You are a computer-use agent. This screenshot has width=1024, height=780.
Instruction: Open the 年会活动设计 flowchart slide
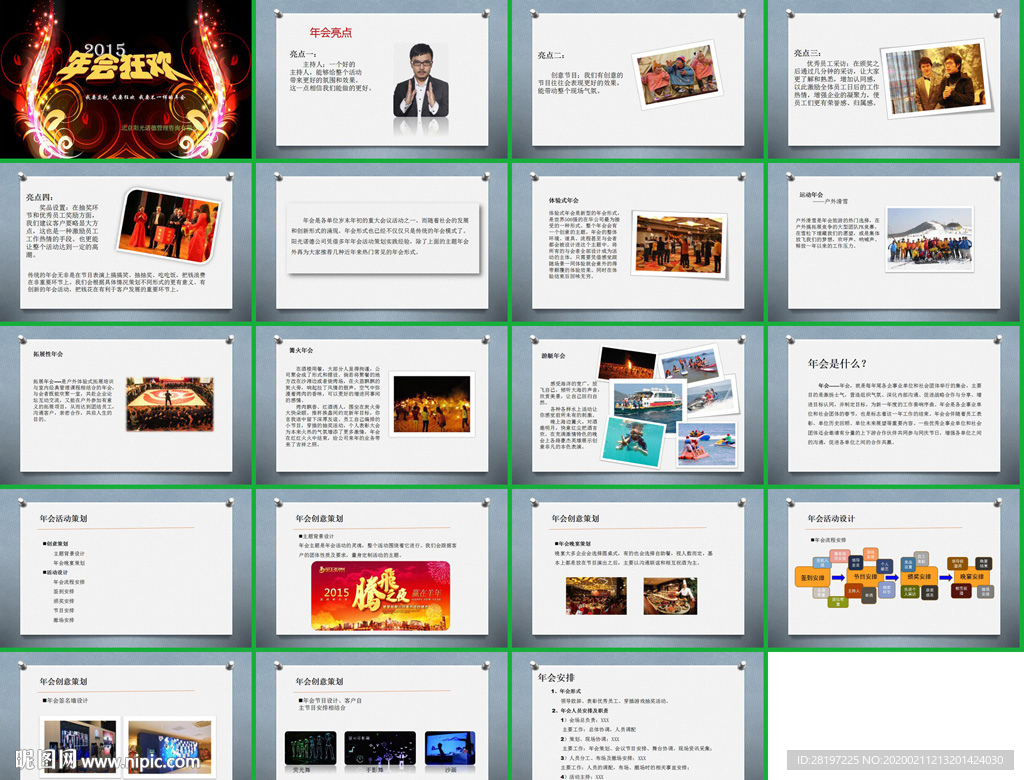[x=895, y=568]
